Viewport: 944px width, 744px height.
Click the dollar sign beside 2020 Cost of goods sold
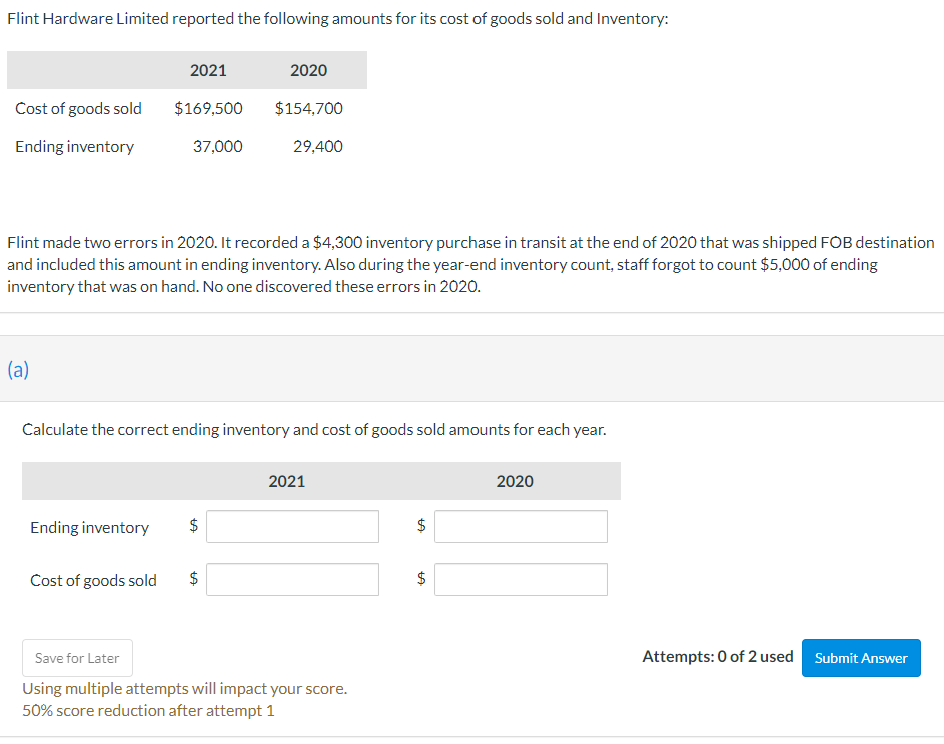coord(420,578)
